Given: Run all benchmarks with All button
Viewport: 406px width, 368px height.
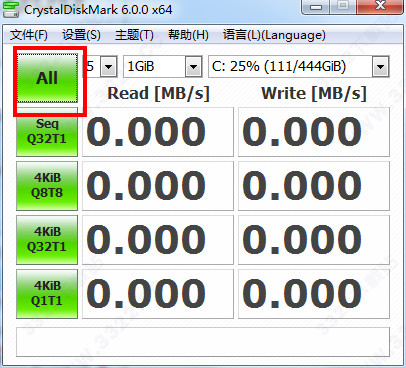Looking at the screenshot, I should coord(47,78).
